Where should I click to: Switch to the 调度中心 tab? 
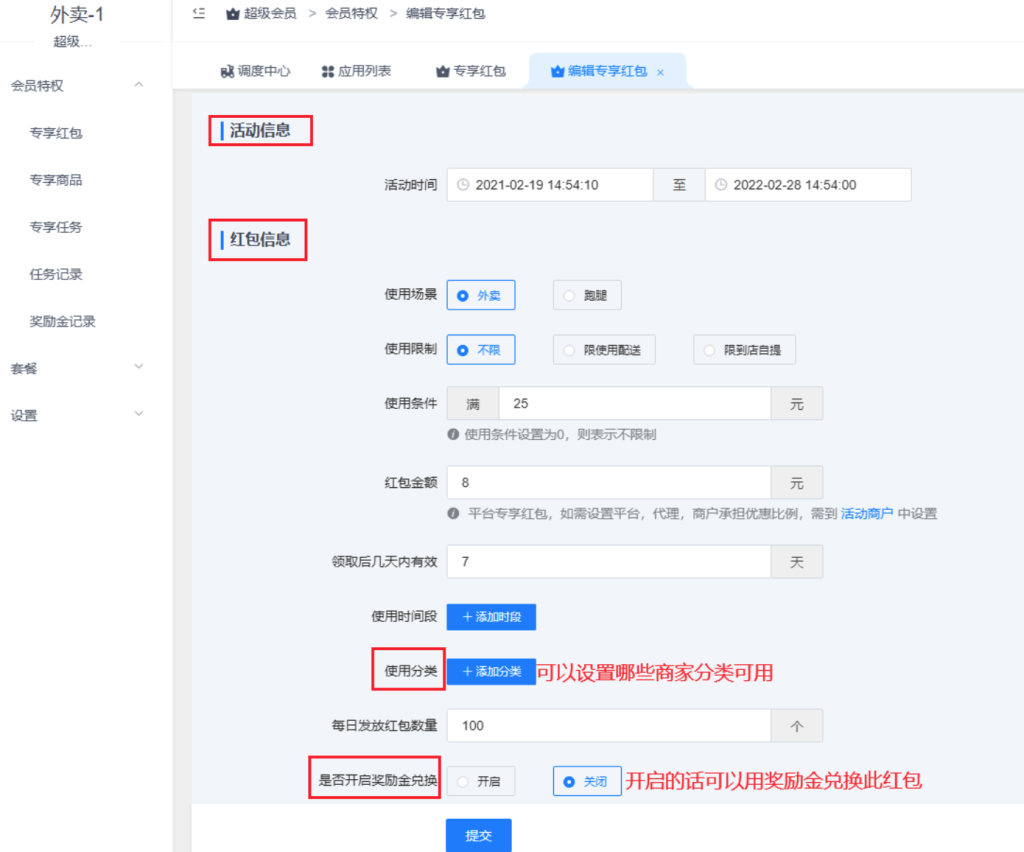(x=255, y=72)
